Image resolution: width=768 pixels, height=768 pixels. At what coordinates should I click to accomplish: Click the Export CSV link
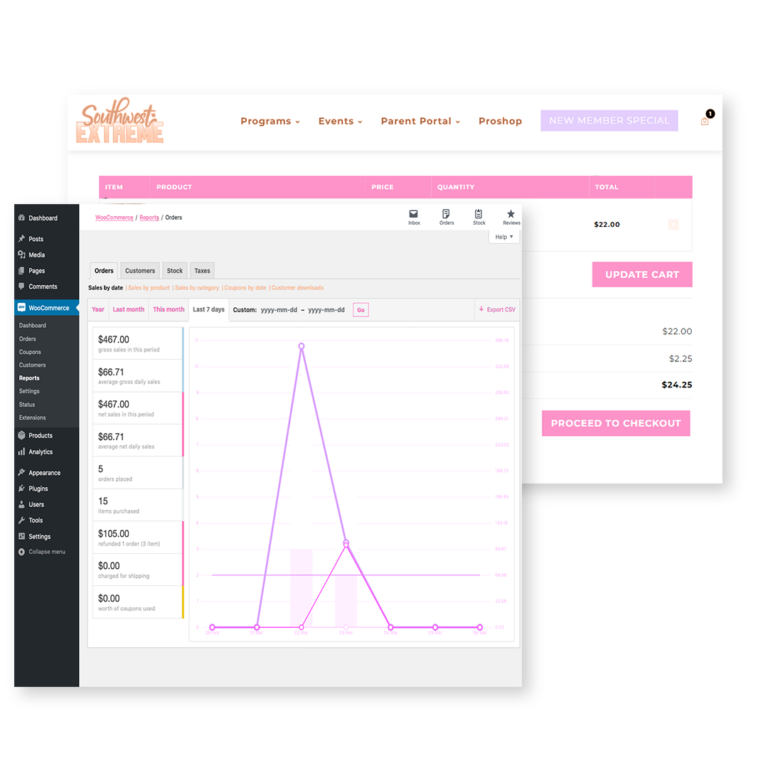point(497,310)
